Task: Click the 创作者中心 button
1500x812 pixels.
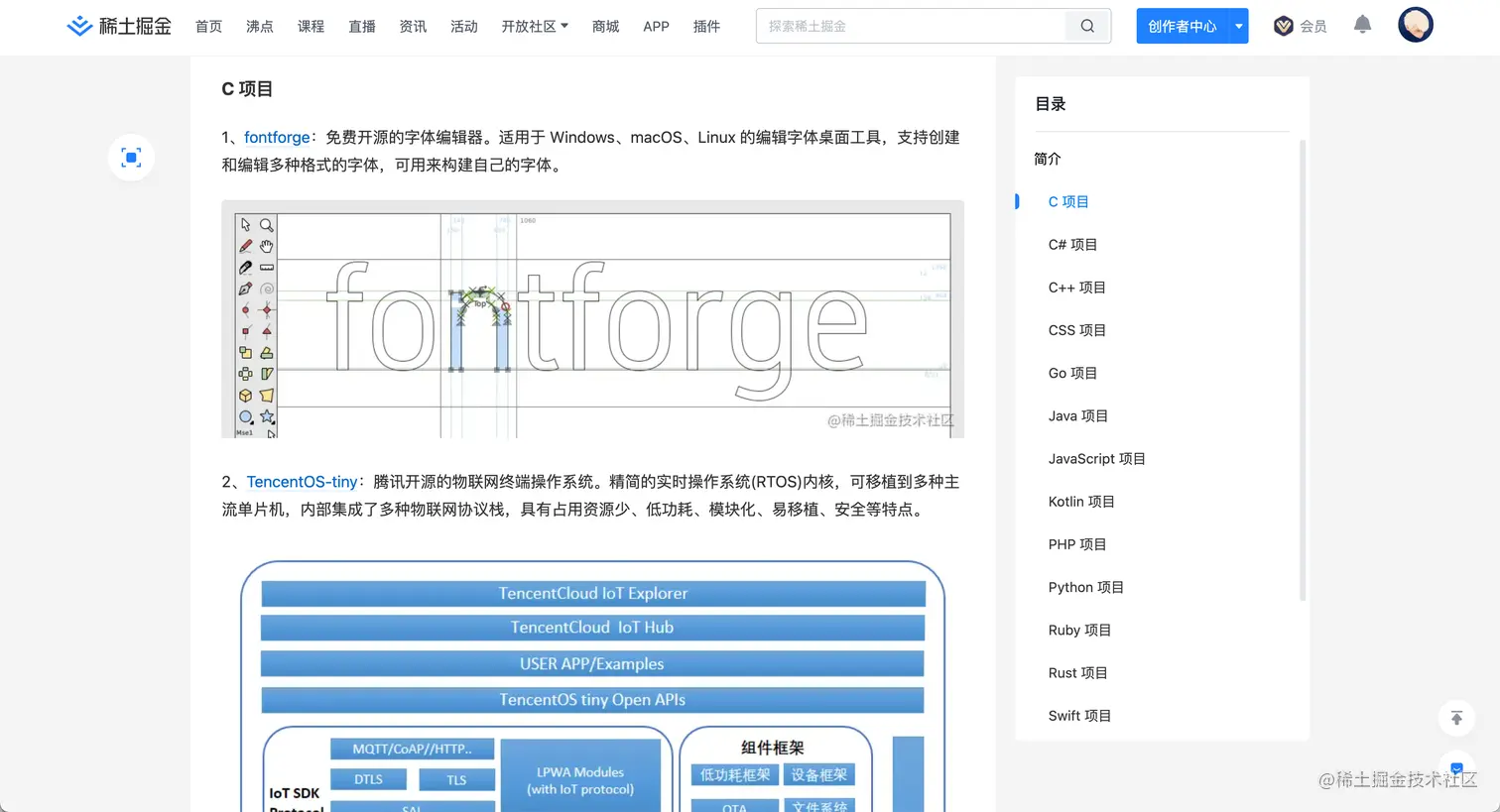Action: pyautogui.click(x=1181, y=26)
